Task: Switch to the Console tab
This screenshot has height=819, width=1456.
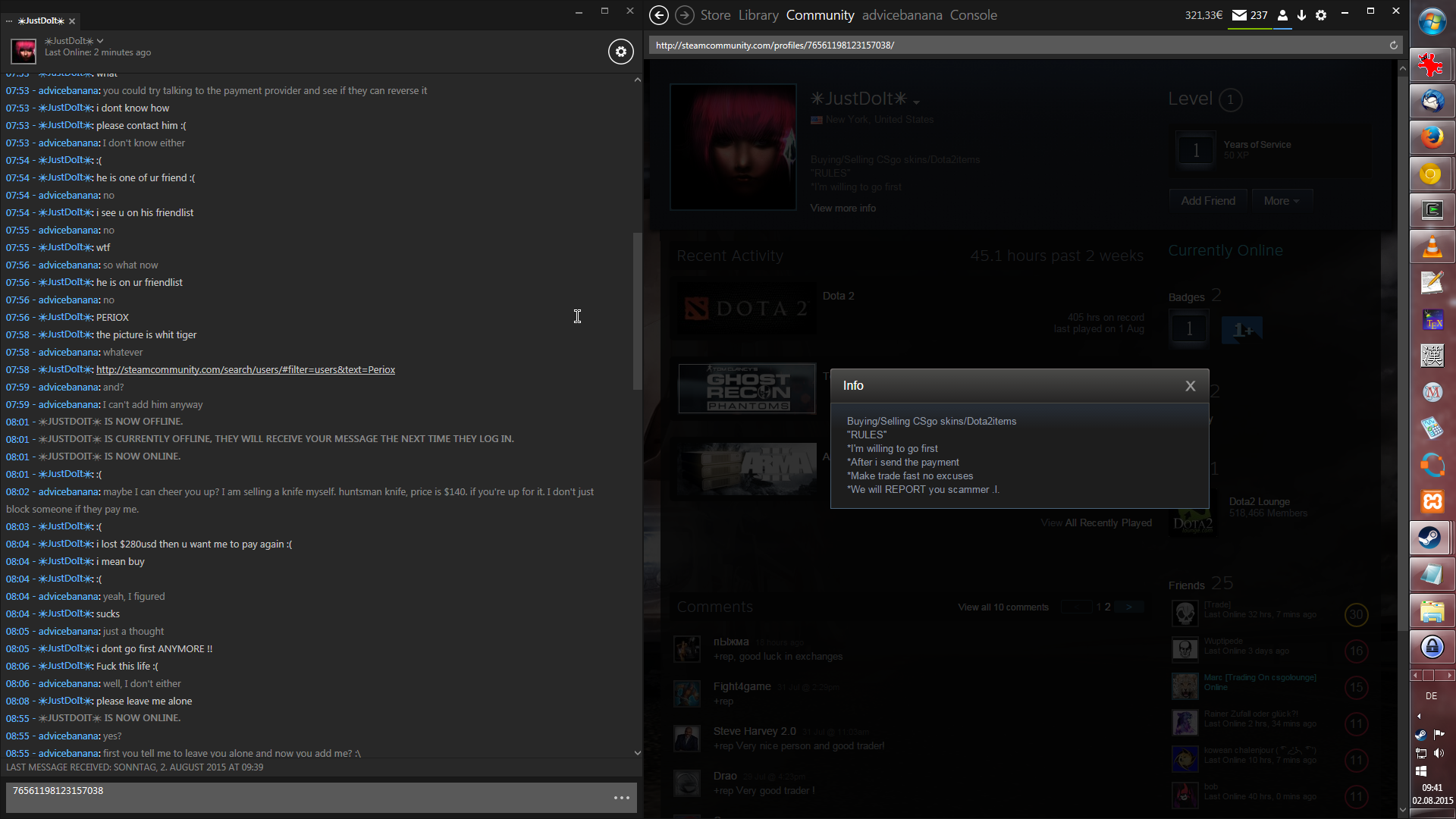Action: click(x=973, y=15)
